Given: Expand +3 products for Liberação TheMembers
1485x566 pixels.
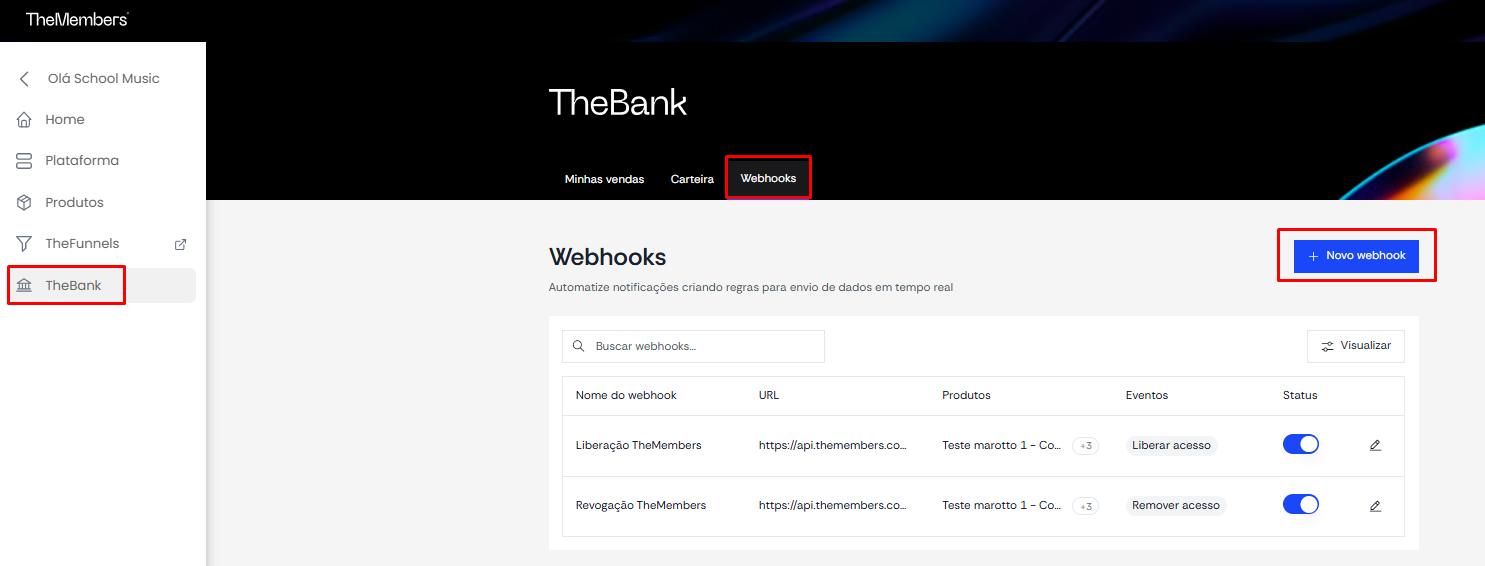Looking at the screenshot, I should point(1085,446).
